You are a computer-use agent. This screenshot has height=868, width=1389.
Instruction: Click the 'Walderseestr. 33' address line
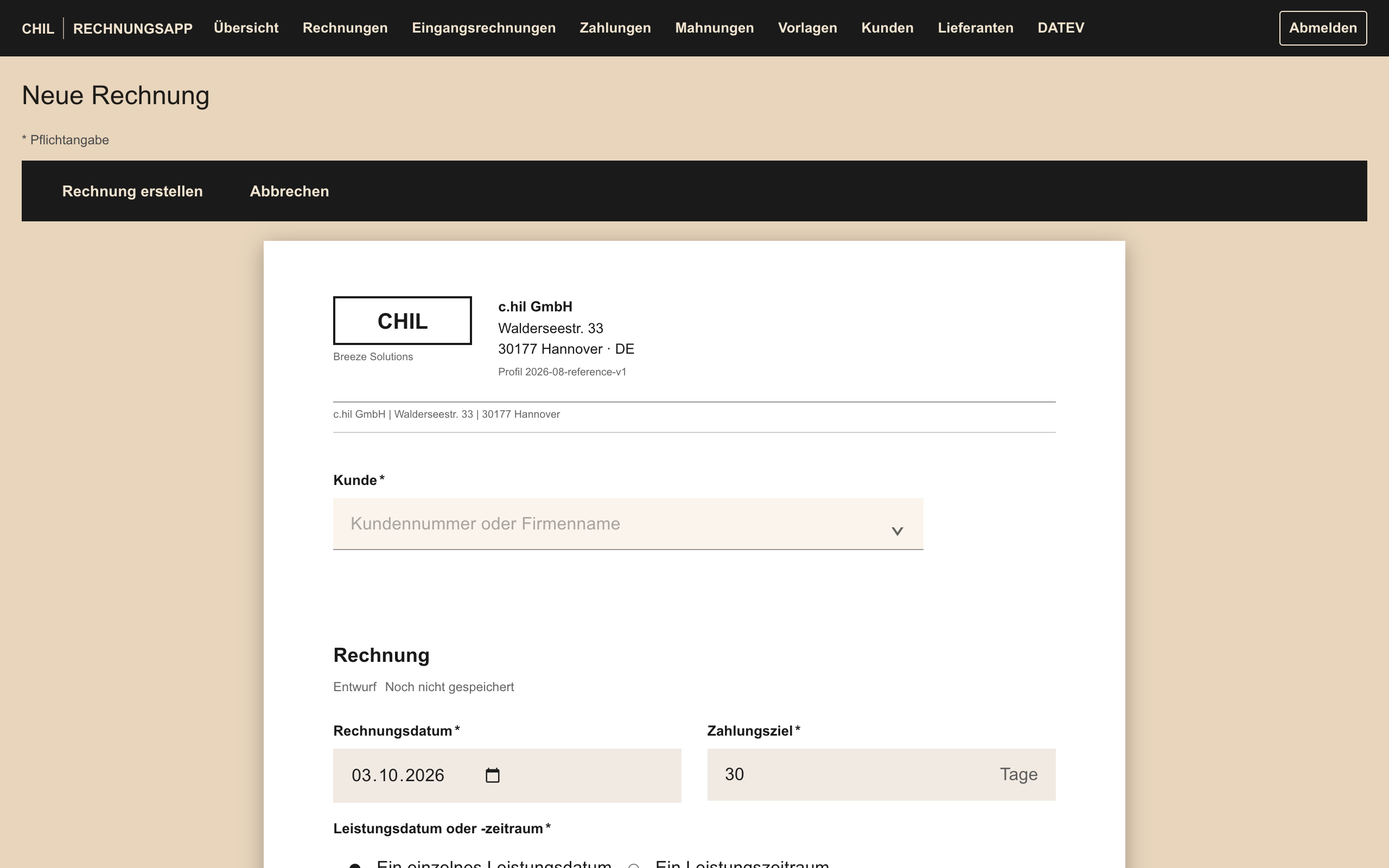pos(550,328)
